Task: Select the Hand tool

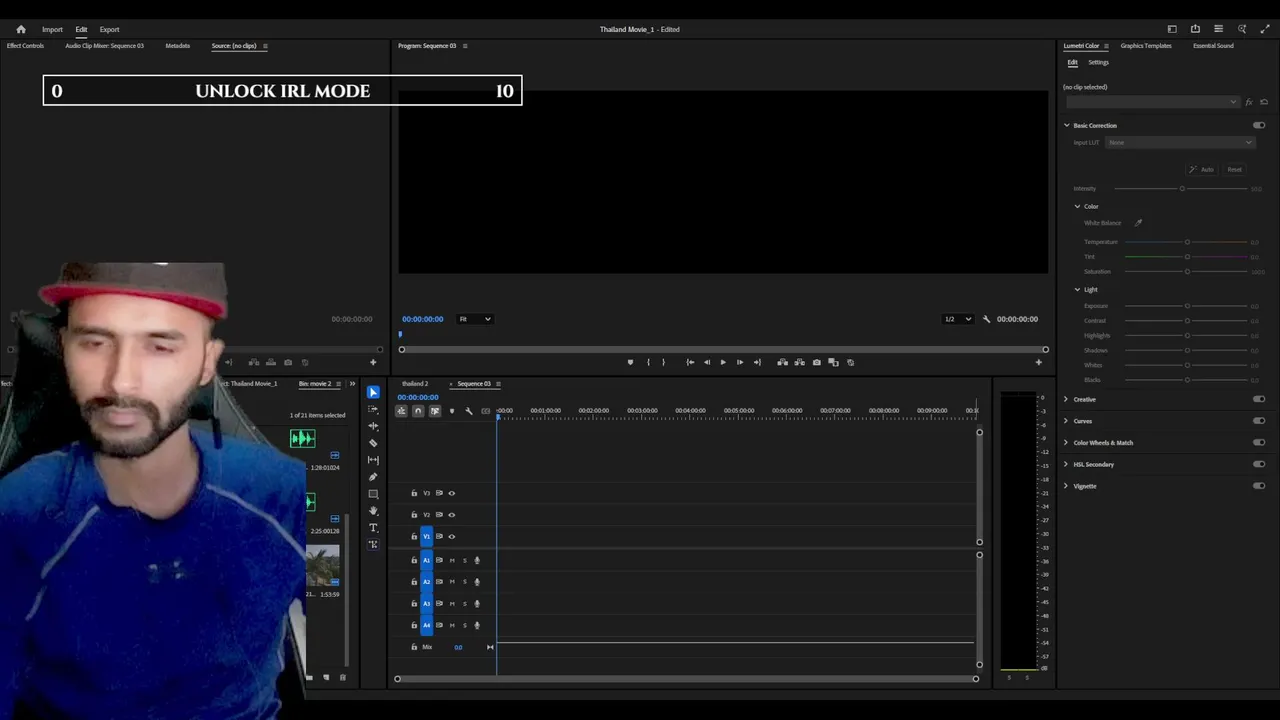Action: [x=373, y=511]
